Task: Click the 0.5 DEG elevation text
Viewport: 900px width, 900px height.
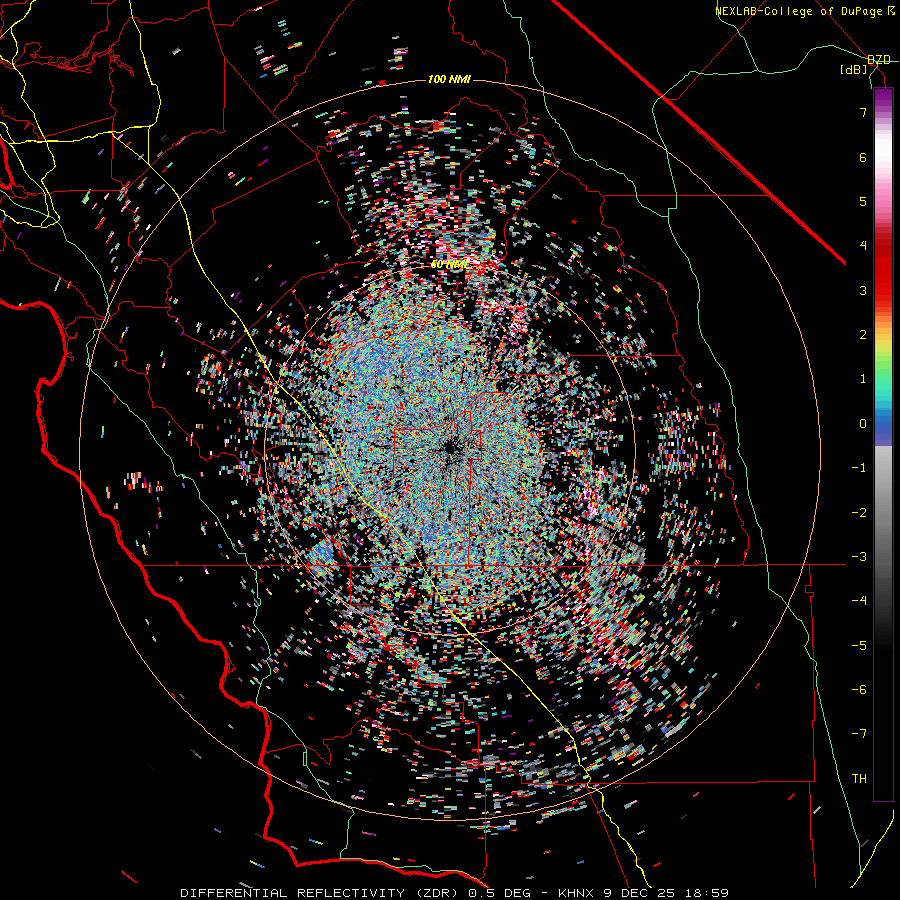Action: click(499, 893)
